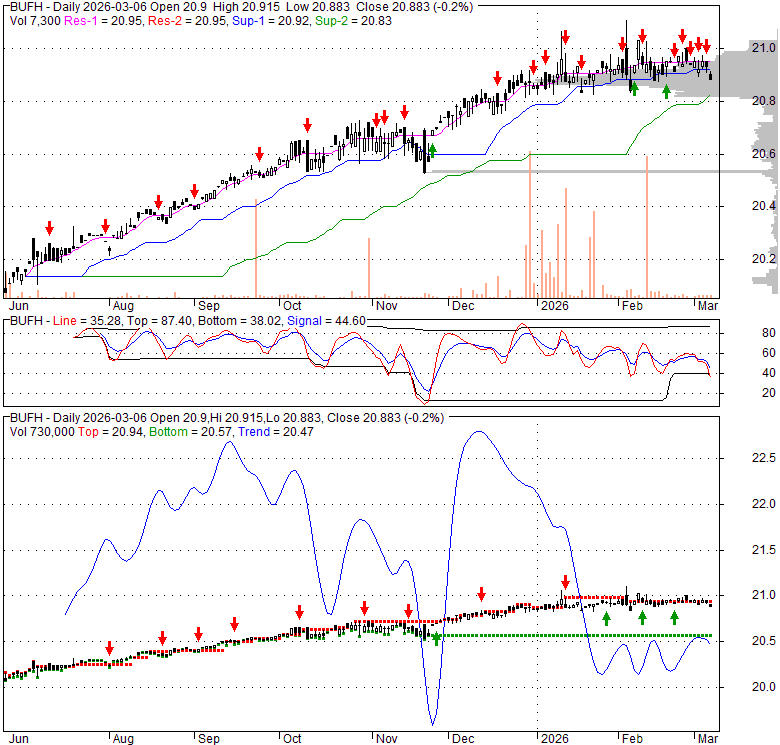Screen dimensions: 780x745
Task: Click the 20.6 price axis label
Action: pyautogui.click(x=764, y=154)
